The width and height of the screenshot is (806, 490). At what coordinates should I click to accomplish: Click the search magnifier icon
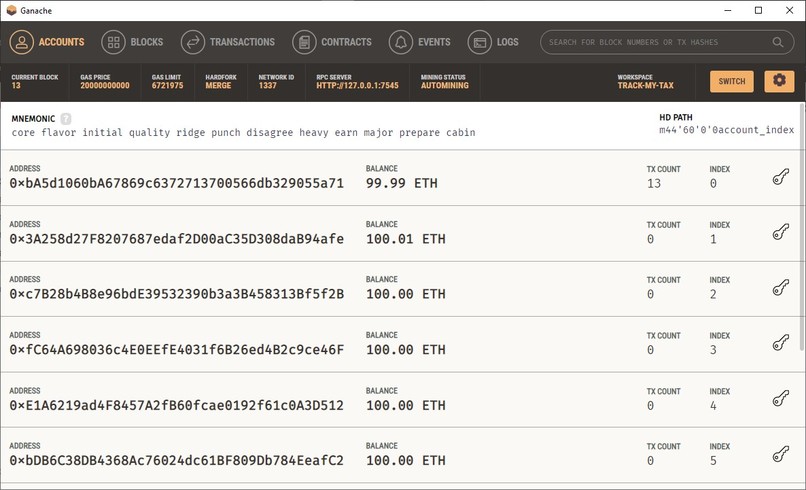778,42
